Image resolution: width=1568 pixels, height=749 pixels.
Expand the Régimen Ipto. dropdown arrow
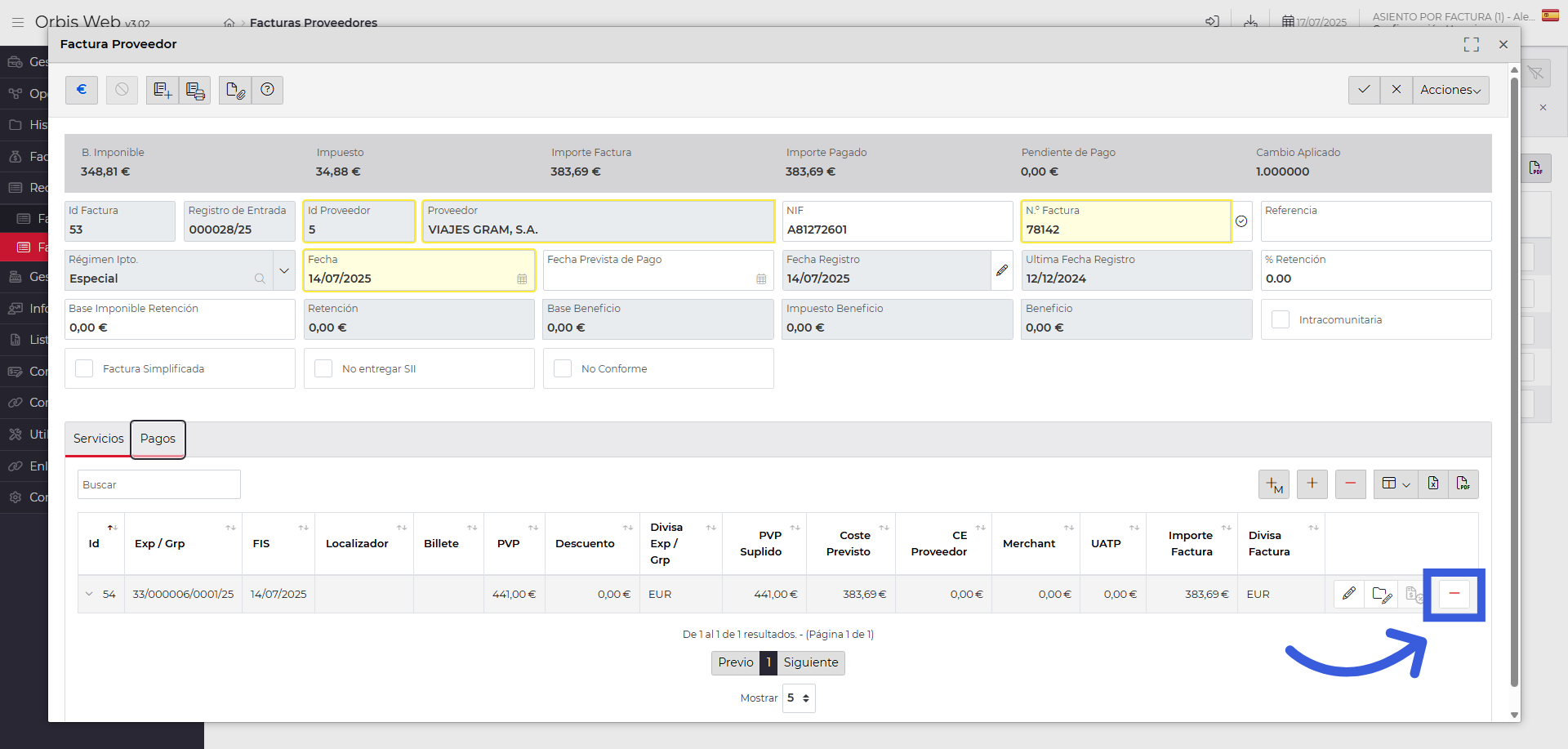coord(284,270)
